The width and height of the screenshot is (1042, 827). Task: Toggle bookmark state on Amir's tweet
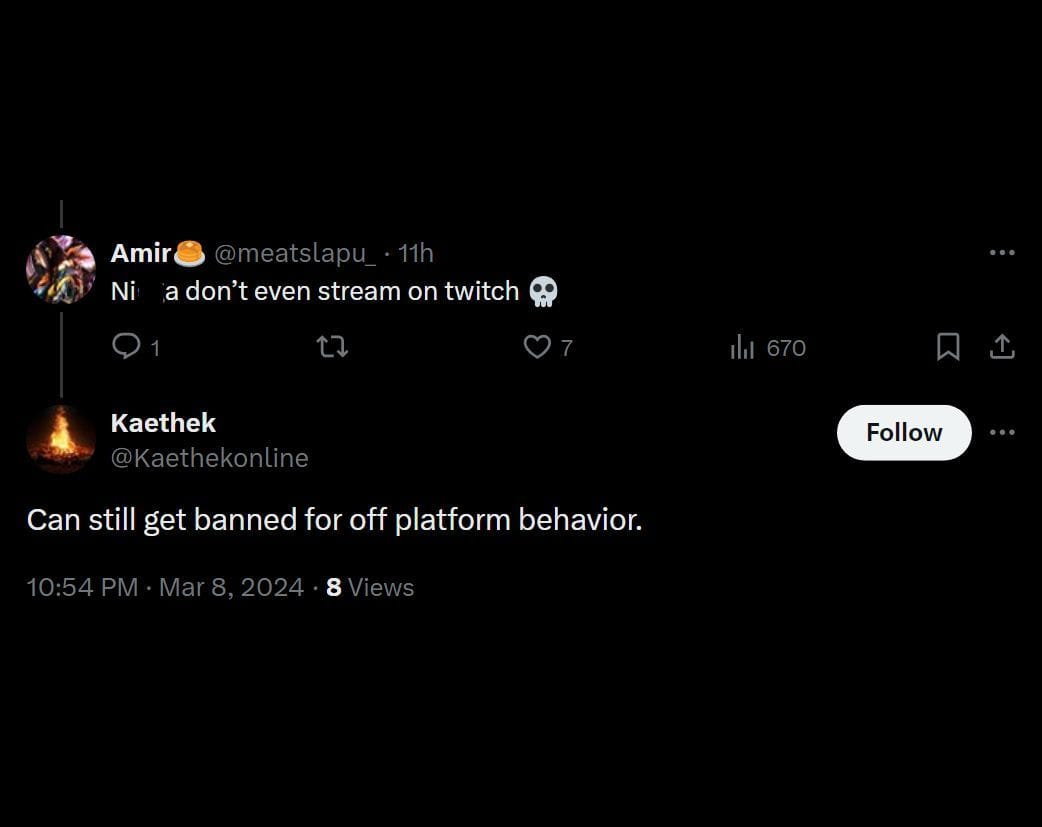[x=948, y=347]
